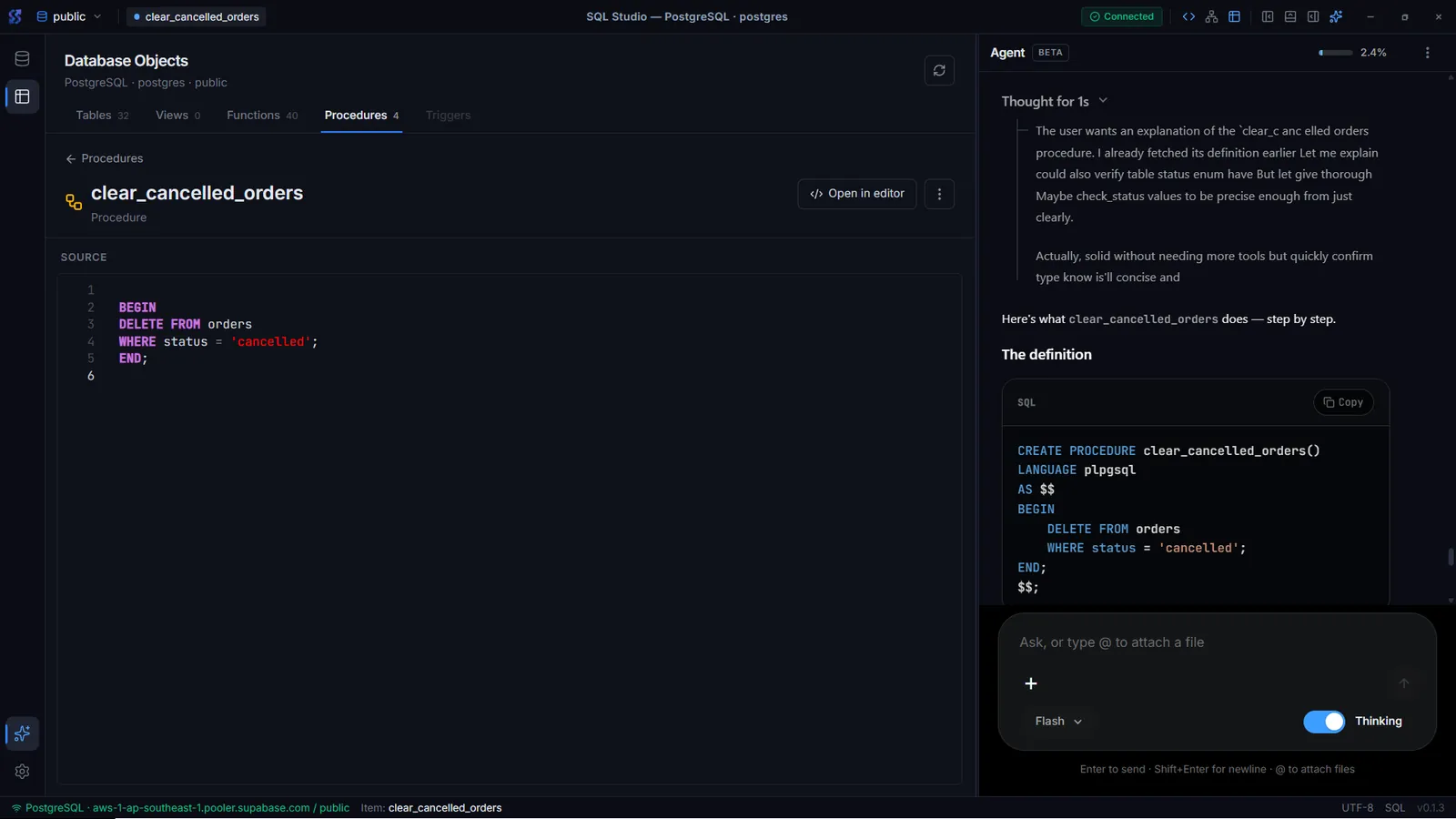This screenshot has width=1456, height=819.
Task: Toggle the right sidebar panel icon
Action: pos(1313,16)
